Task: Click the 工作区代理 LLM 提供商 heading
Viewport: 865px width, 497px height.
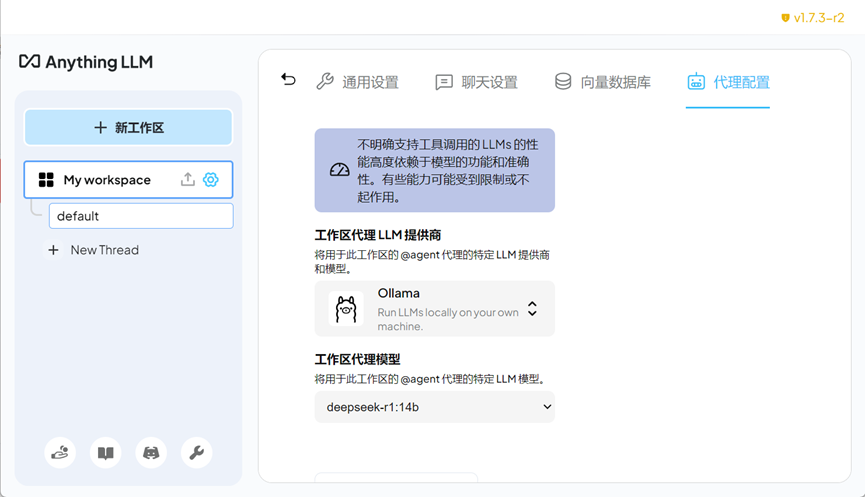Action: tap(378, 235)
